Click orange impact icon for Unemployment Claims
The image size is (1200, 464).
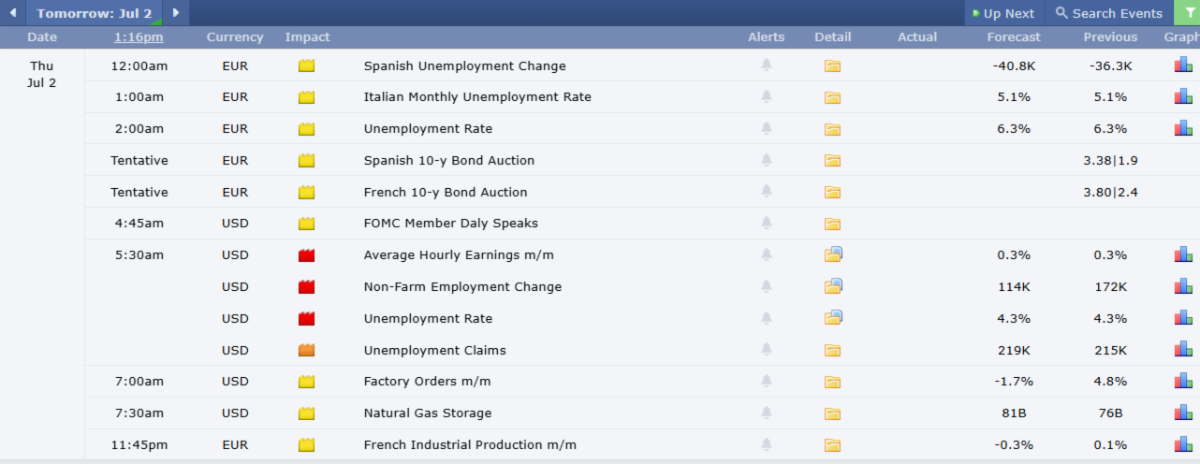point(307,350)
